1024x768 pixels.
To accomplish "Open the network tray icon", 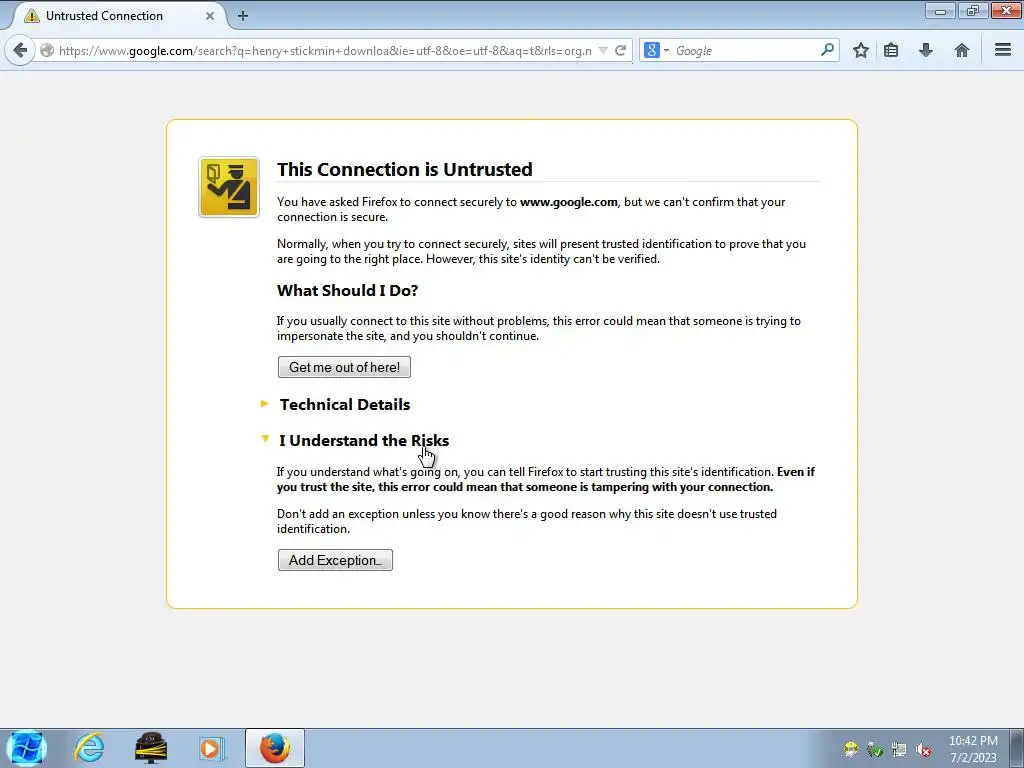I will pos(899,750).
